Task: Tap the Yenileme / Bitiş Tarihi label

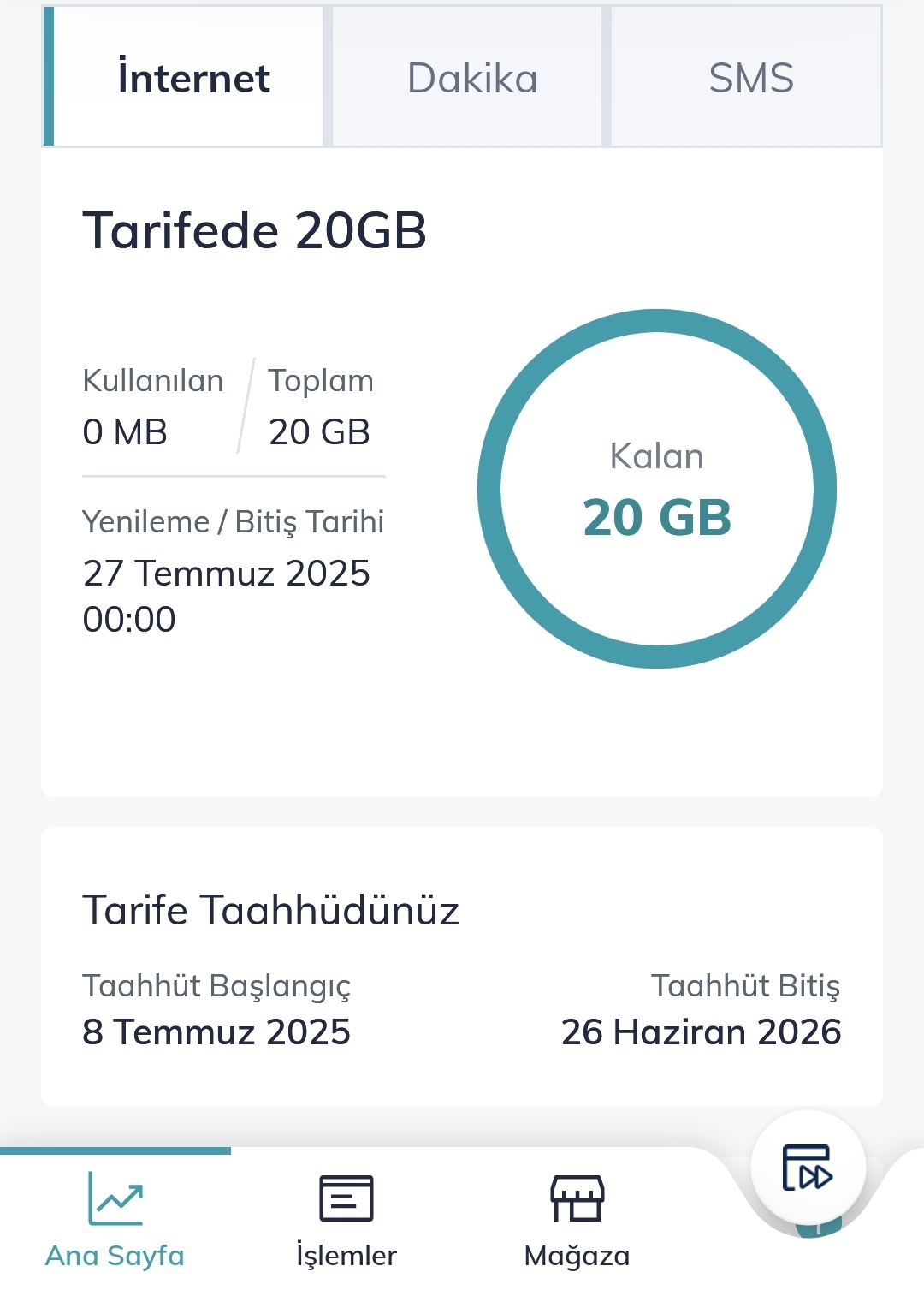Action: coord(233,521)
